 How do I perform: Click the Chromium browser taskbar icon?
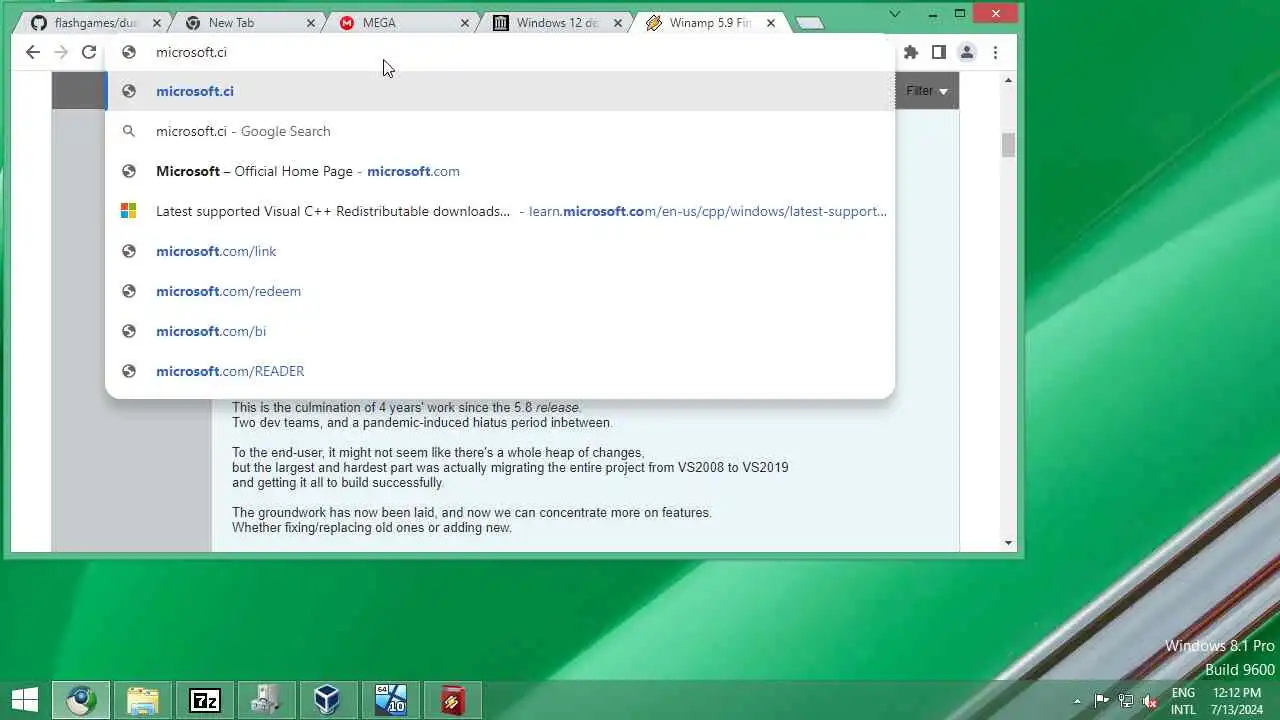tap(81, 700)
